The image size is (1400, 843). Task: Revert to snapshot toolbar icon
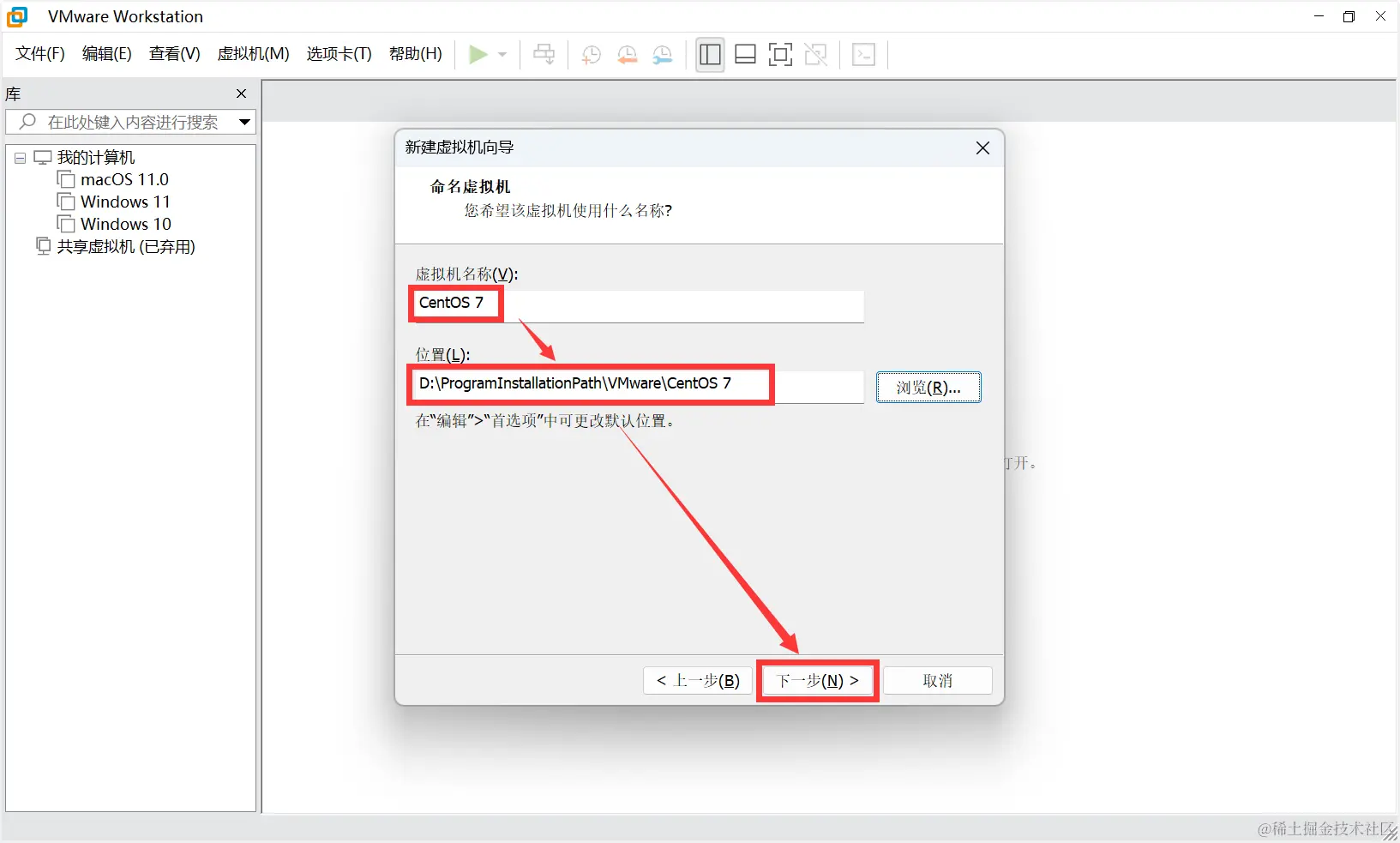(628, 55)
